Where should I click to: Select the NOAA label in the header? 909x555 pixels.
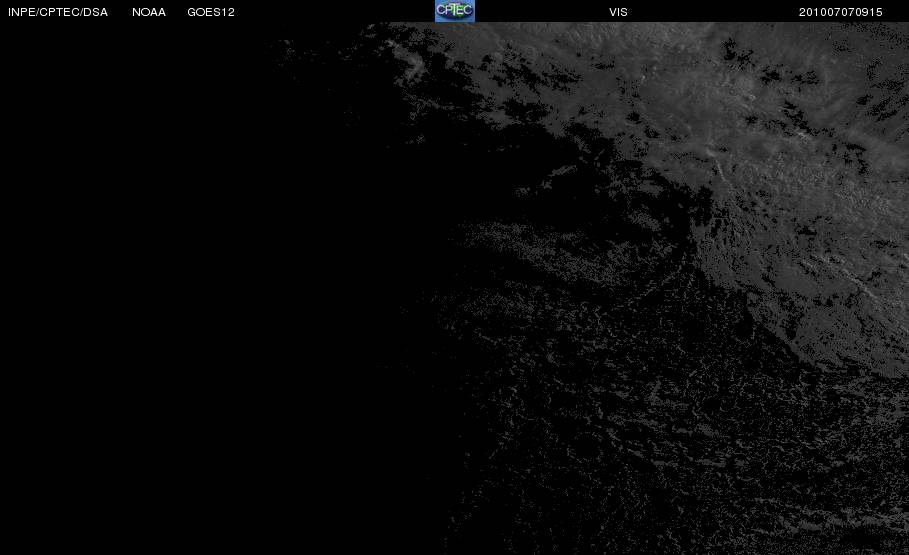point(149,12)
